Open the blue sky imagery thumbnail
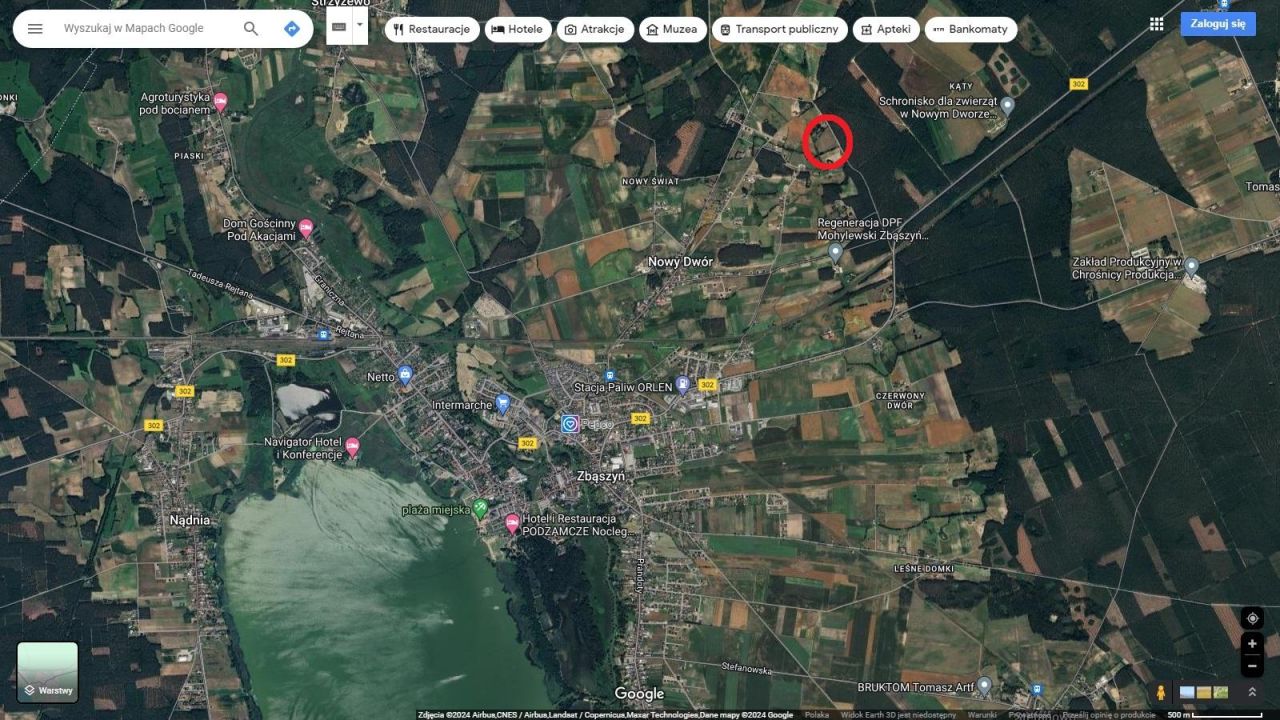This screenshot has width=1280, height=720. pyautogui.click(x=1187, y=692)
